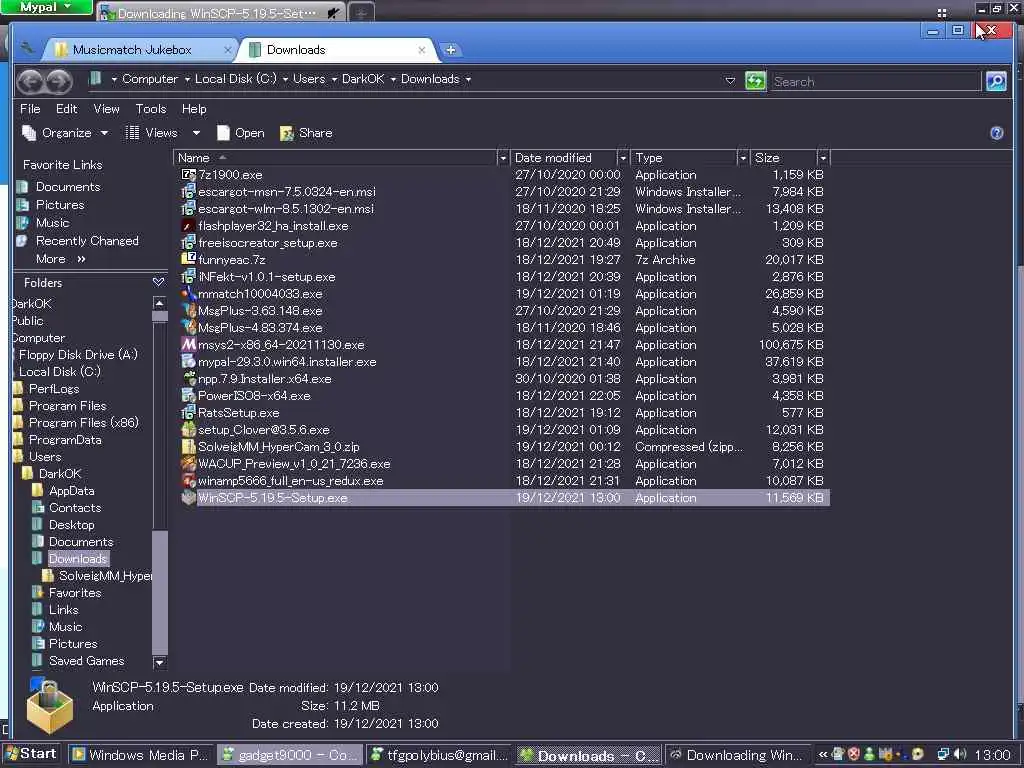Switch to the Musicmatch Jukebox tab

click(x=139, y=50)
